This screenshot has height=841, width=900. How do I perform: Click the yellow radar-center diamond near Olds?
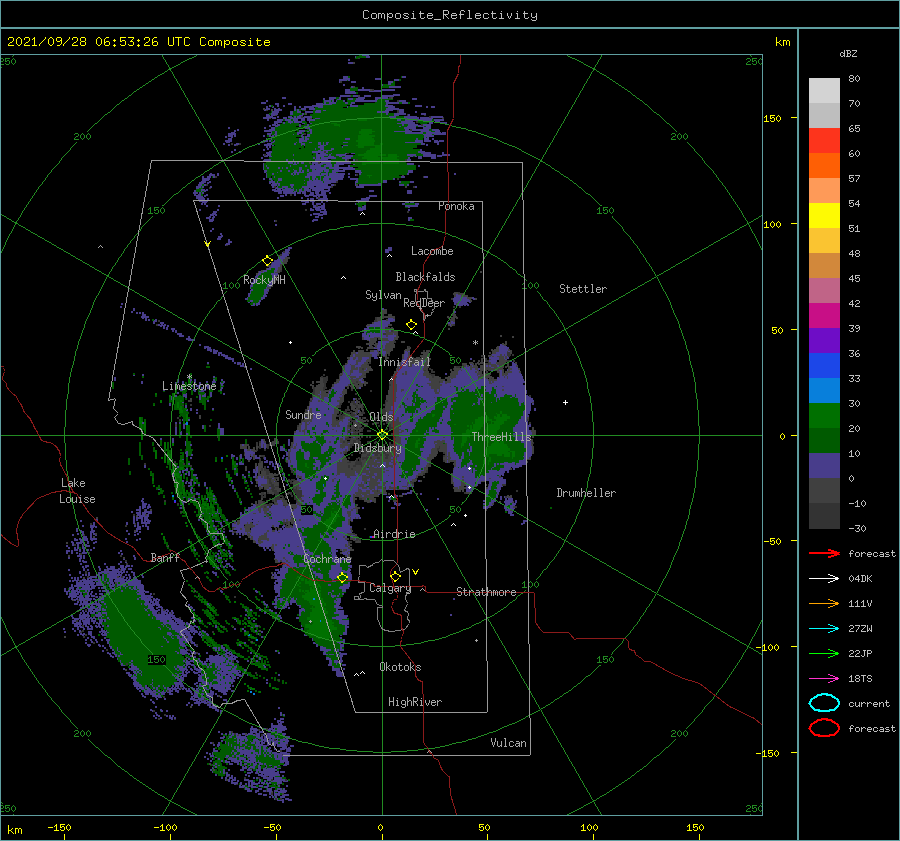pyautogui.click(x=382, y=435)
